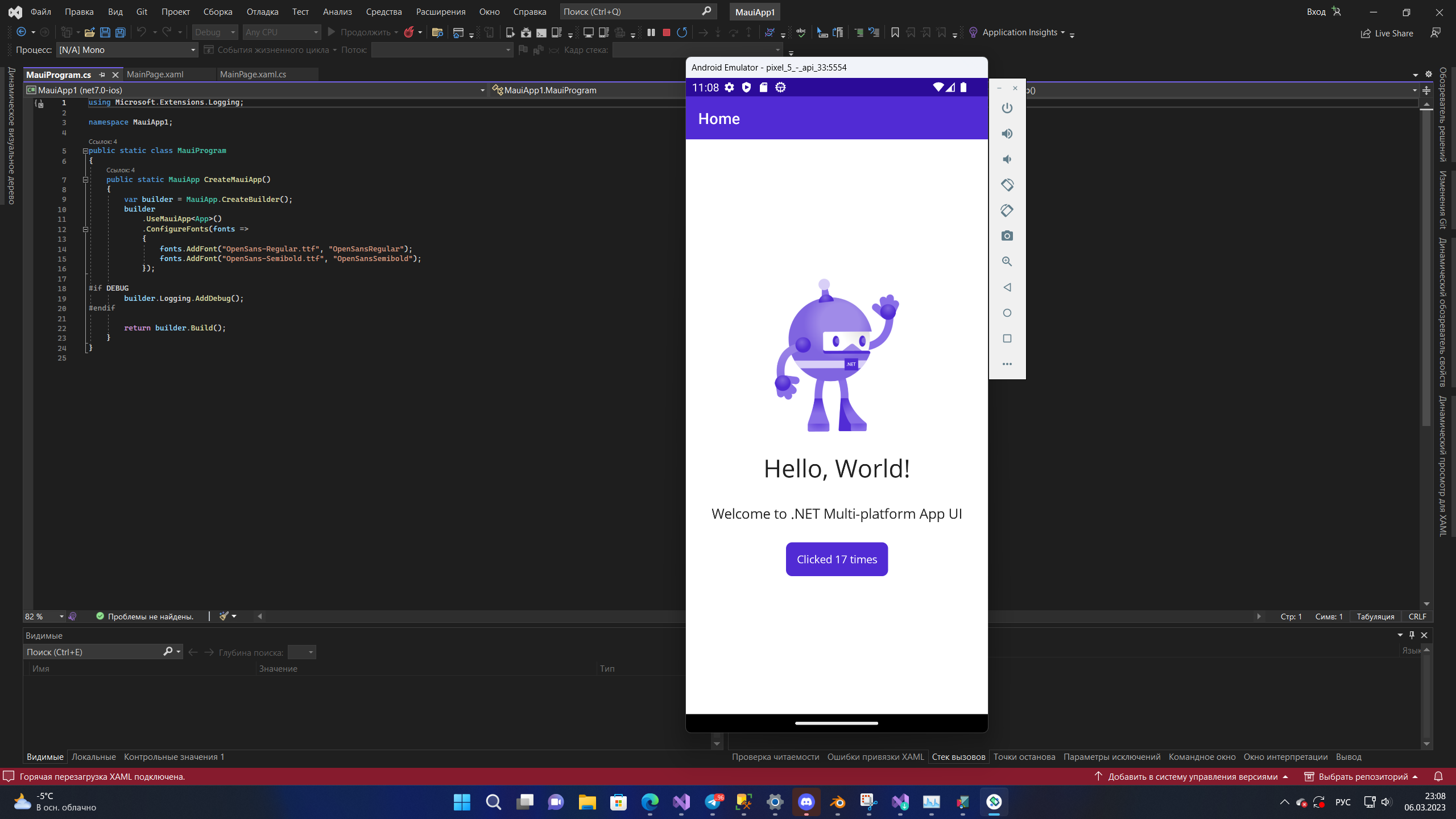Open Discord from the taskbar
The width and height of the screenshot is (1456, 819).
pyautogui.click(x=806, y=802)
